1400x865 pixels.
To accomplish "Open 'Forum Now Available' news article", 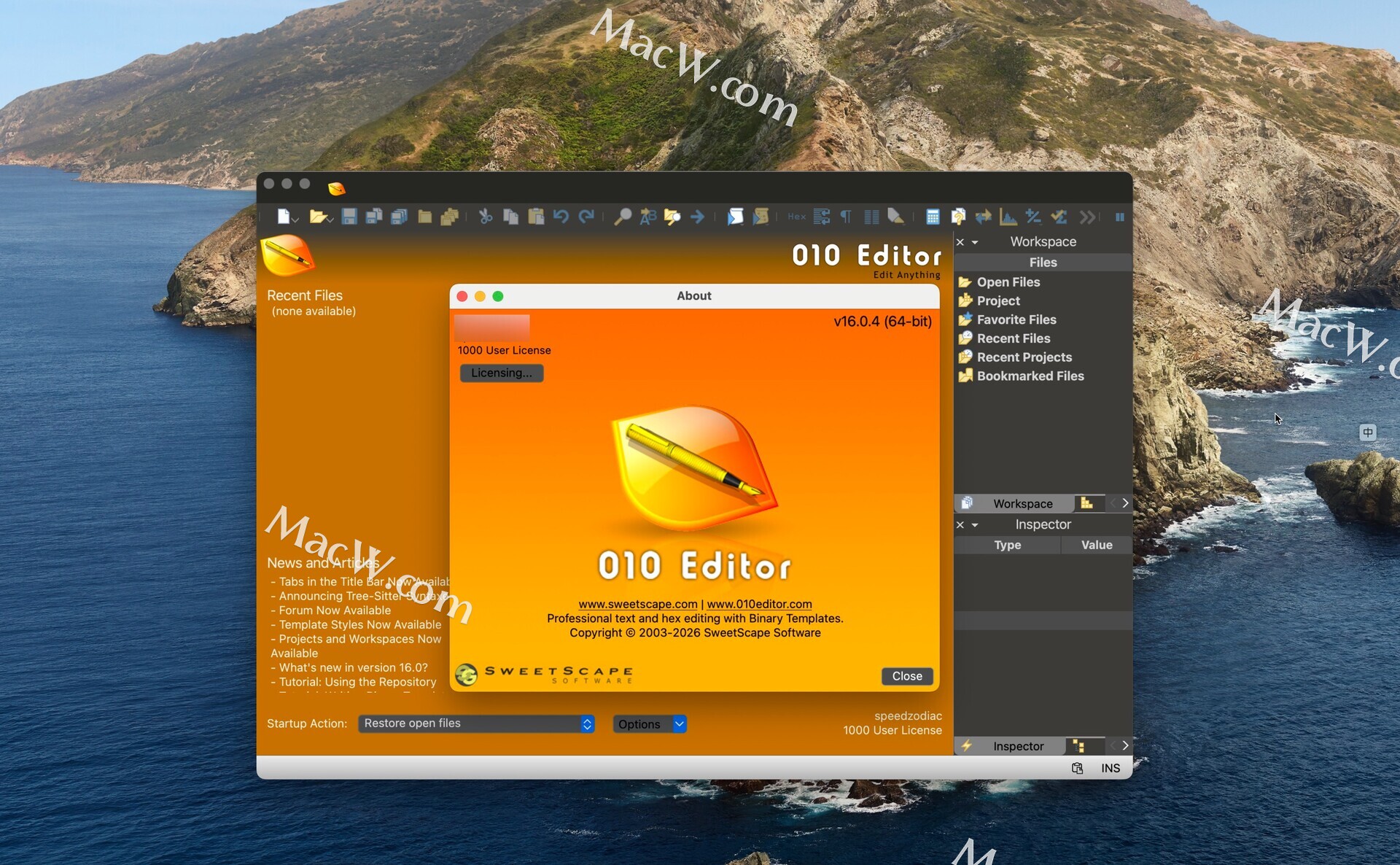I will click(335, 610).
